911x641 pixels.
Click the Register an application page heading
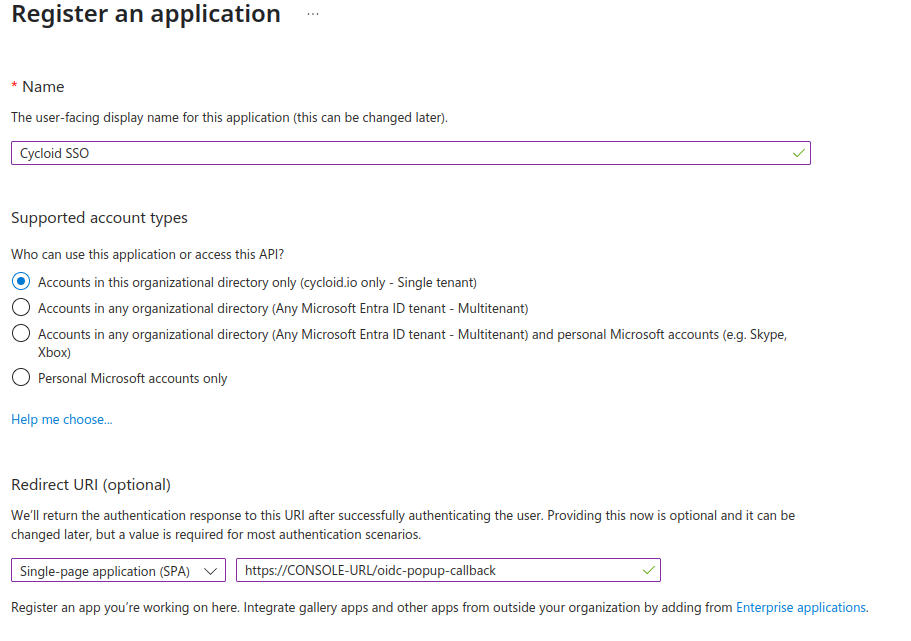146,15
